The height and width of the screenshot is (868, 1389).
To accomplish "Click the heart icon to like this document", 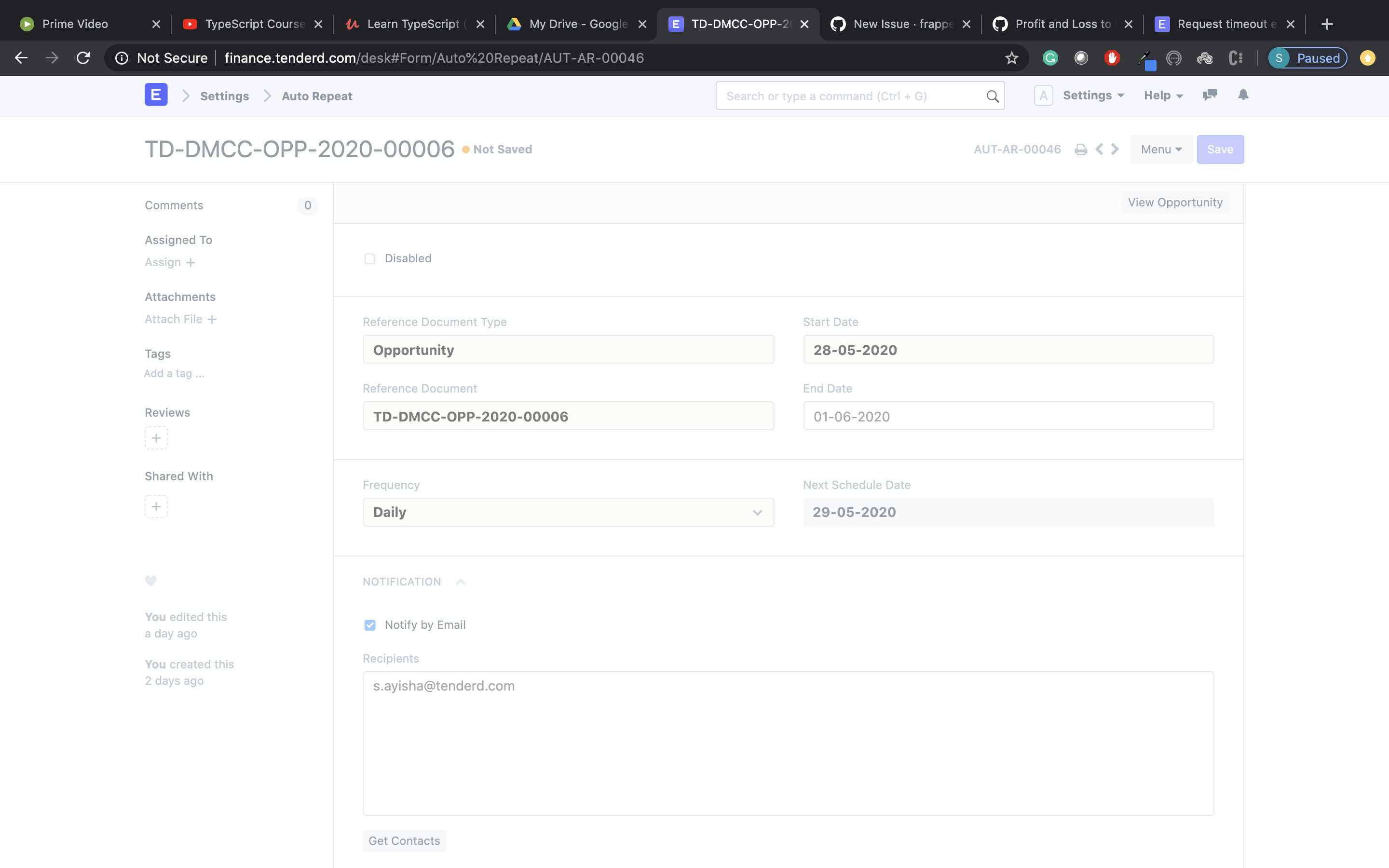I will 151,581.
